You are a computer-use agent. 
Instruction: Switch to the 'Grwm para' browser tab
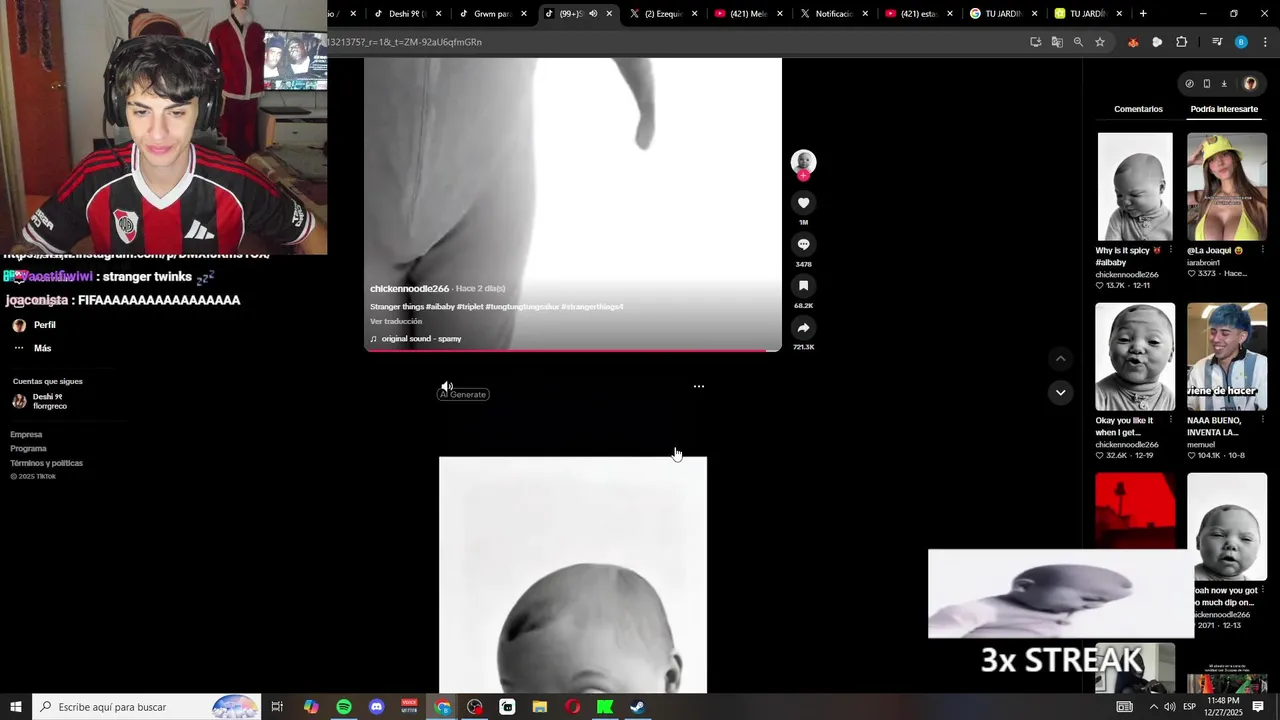492,14
